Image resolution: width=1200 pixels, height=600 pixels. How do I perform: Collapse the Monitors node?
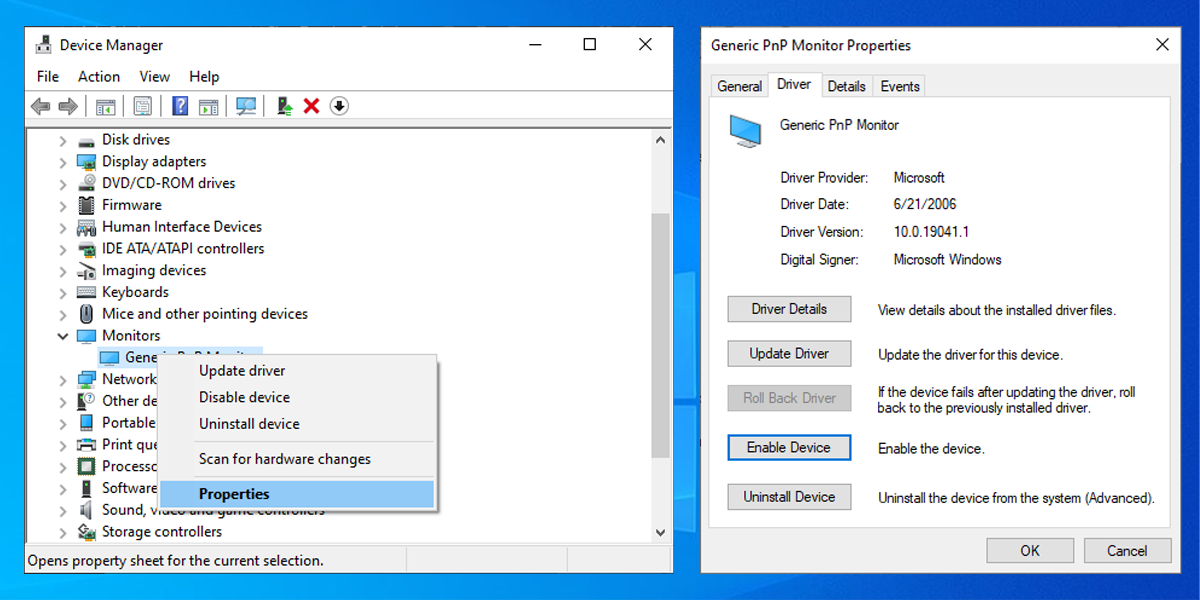63,336
